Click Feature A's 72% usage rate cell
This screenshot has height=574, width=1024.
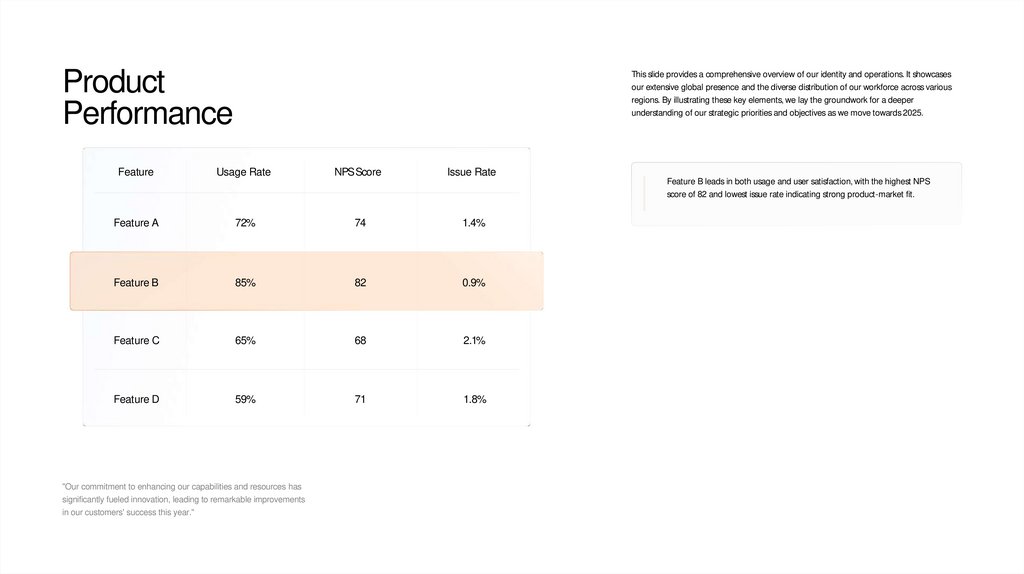[245, 223]
